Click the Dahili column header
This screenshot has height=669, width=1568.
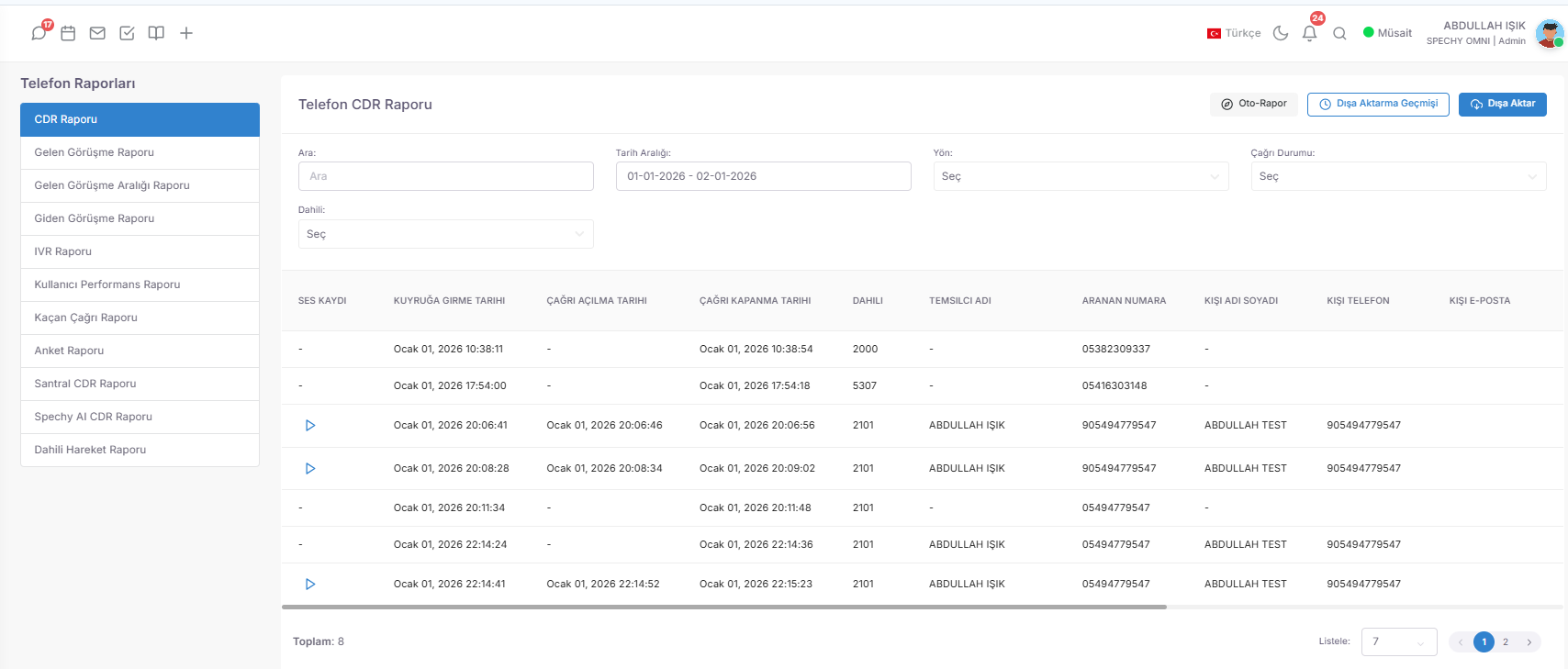click(x=868, y=301)
